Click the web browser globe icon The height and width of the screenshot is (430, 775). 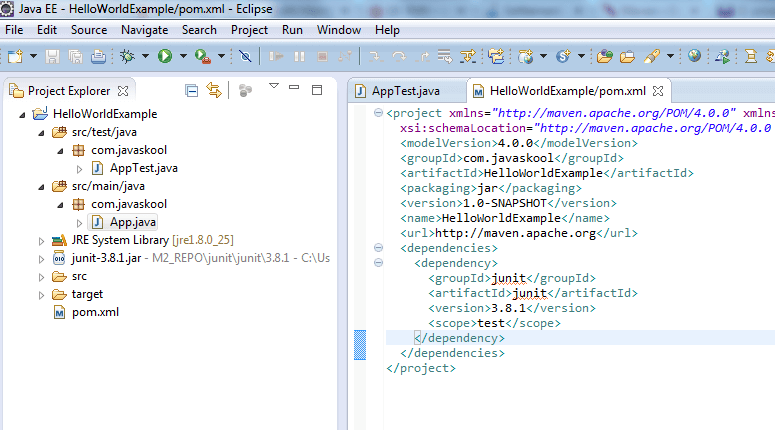(x=694, y=56)
